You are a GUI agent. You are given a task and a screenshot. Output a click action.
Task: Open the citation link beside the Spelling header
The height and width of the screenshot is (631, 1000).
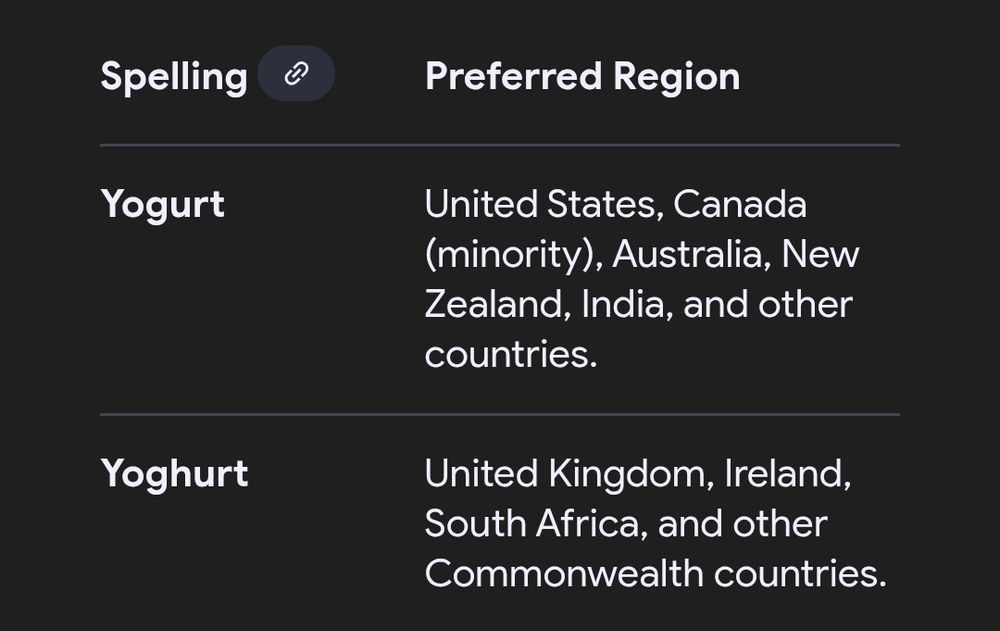point(295,73)
